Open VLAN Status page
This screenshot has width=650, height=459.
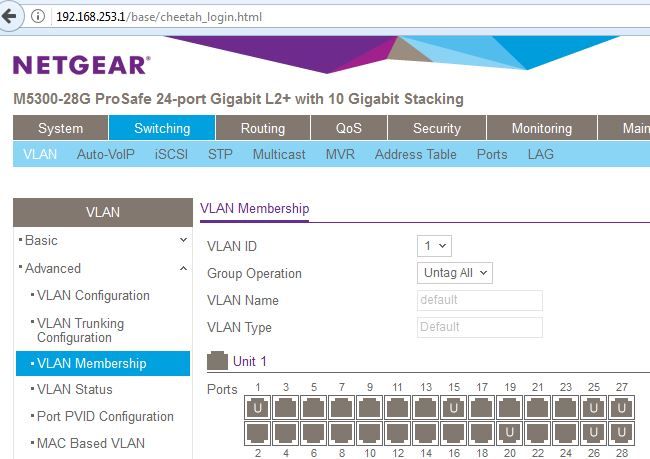(75, 389)
